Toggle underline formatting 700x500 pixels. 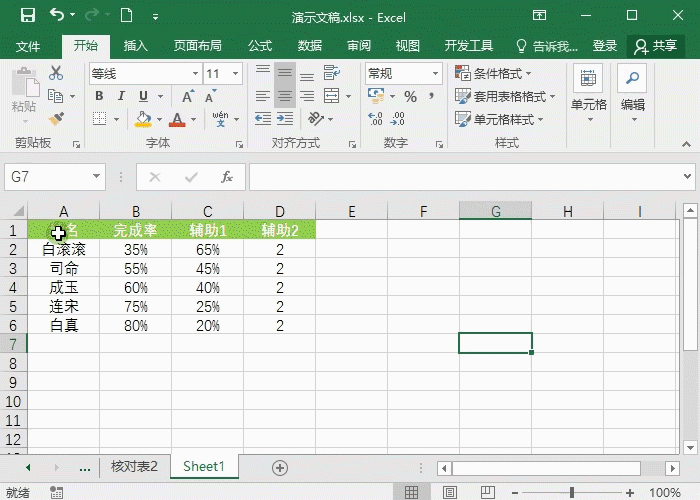(x=143, y=96)
